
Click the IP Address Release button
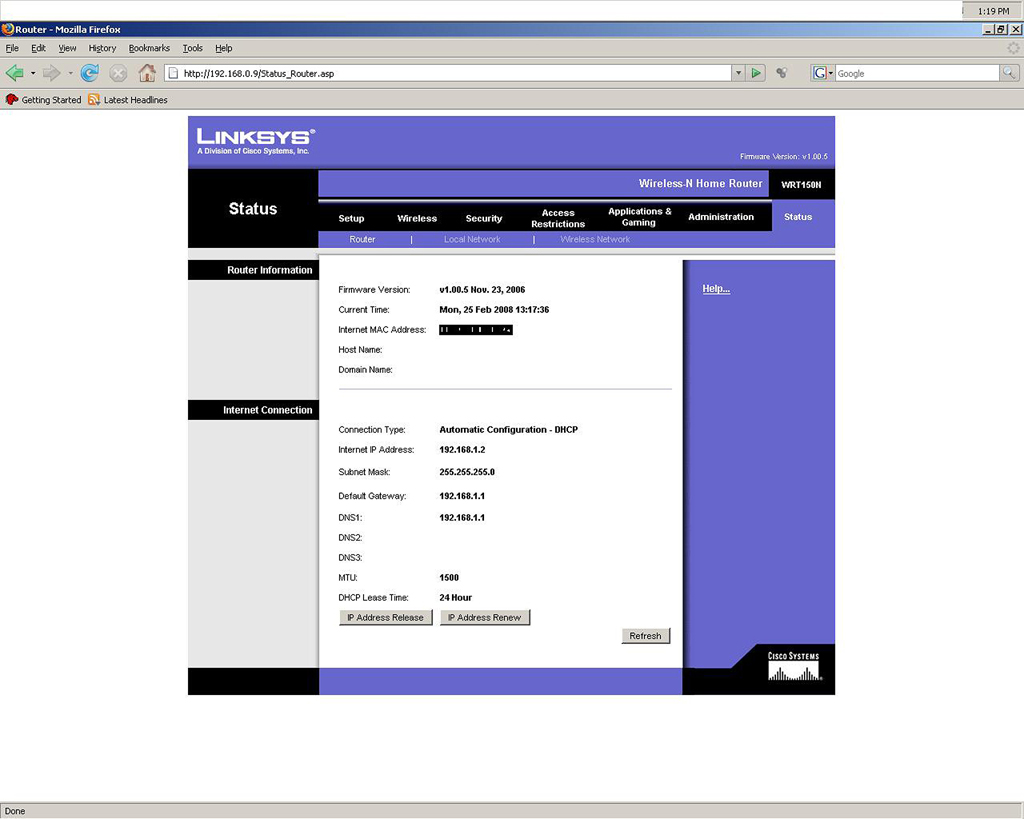click(x=385, y=618)
